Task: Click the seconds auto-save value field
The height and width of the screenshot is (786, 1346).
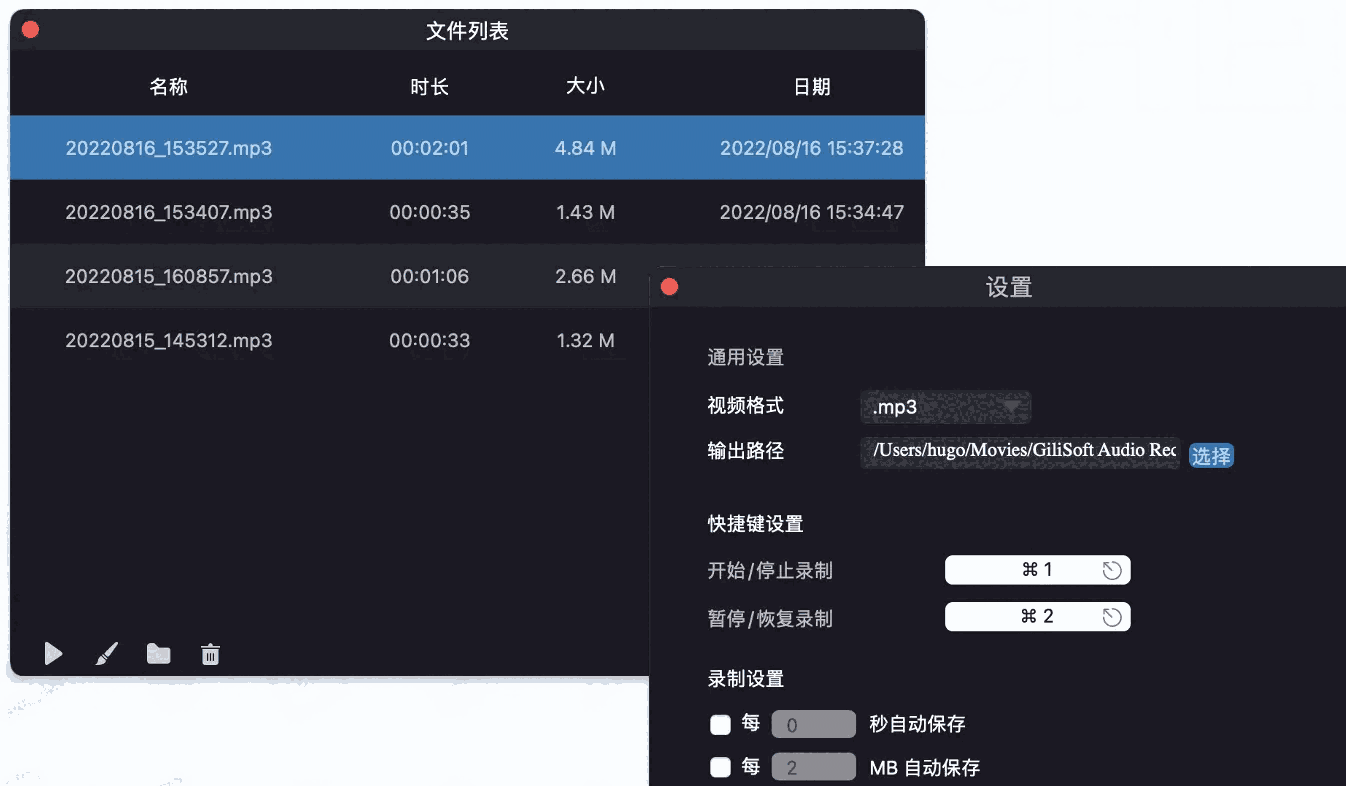Action: 813,723
